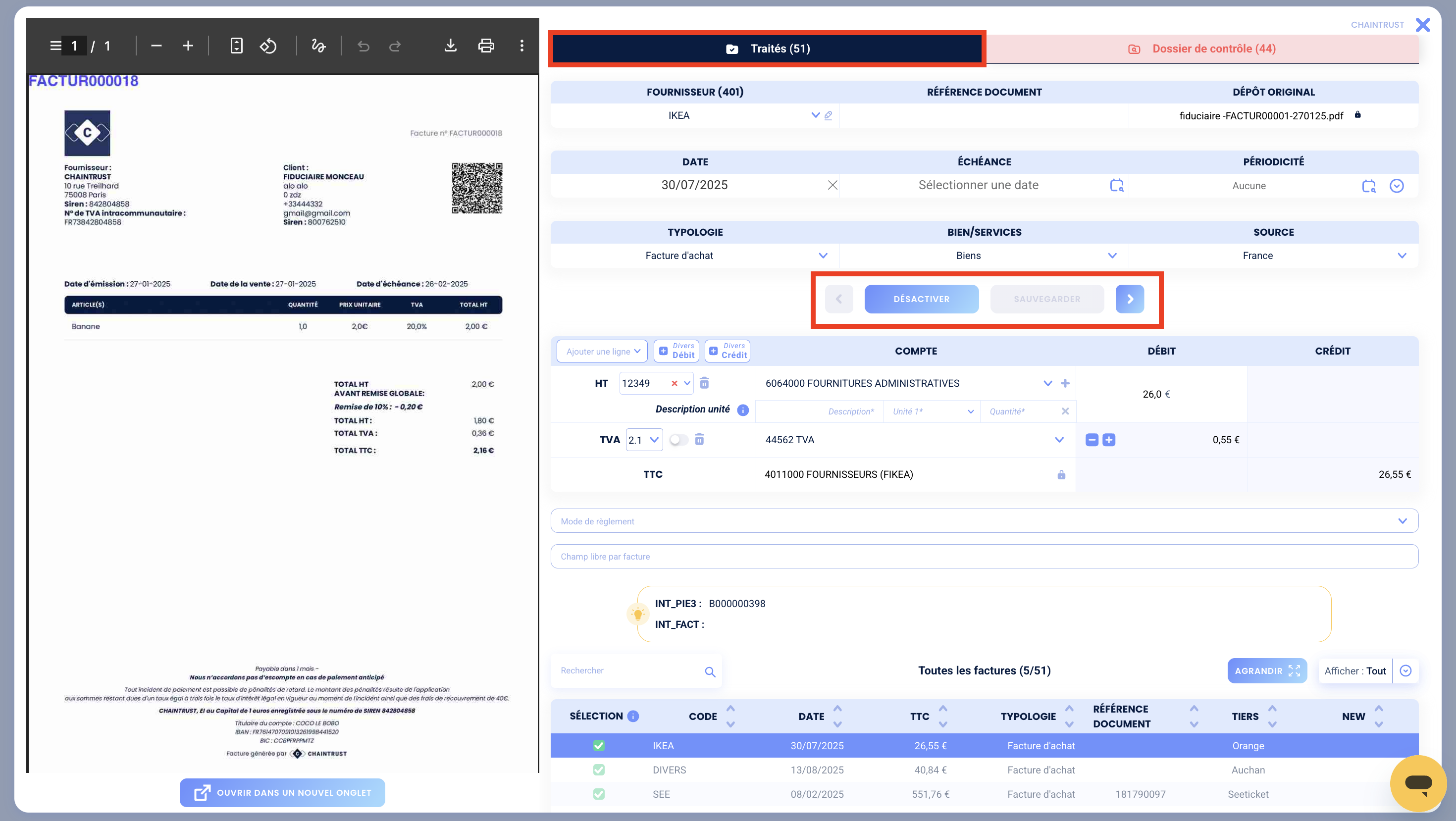This screenshot has width=1456, height=821.
Task: Sort invoices by the TTC column
Action: [942, 716]
